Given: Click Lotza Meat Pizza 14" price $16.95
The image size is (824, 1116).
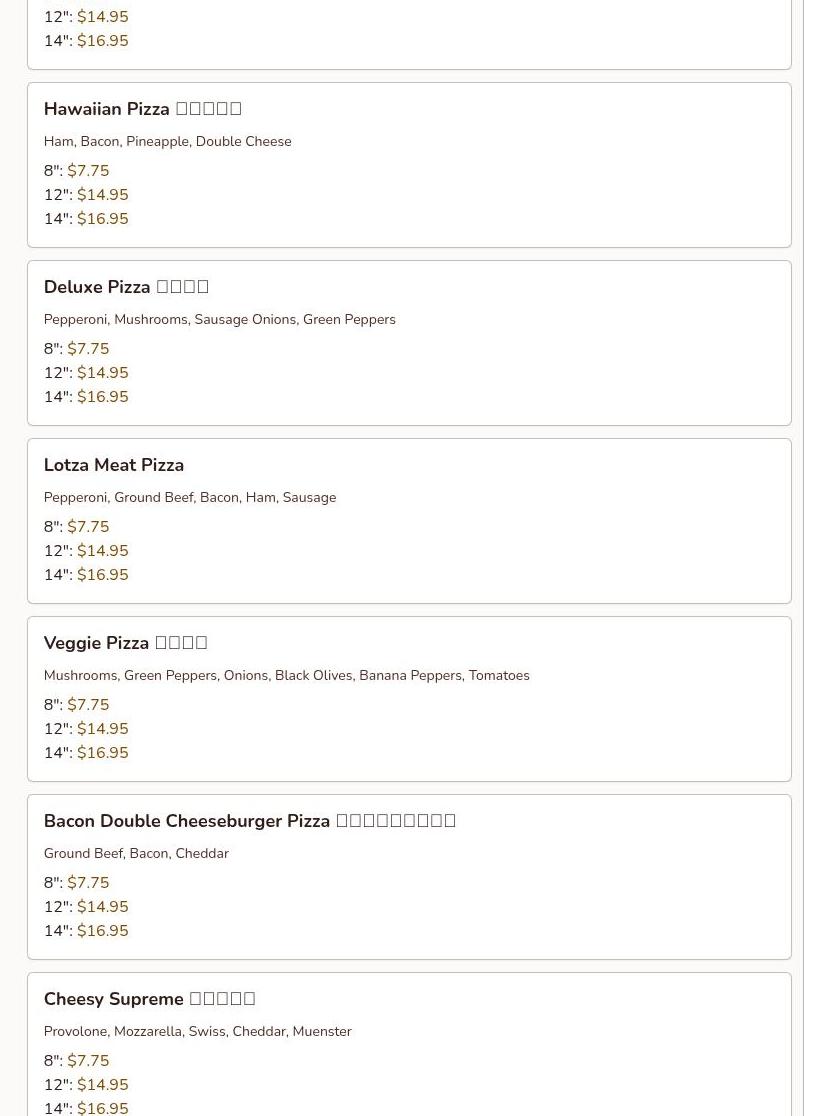Looking at the screenshot, I should (x=102, y=575).
